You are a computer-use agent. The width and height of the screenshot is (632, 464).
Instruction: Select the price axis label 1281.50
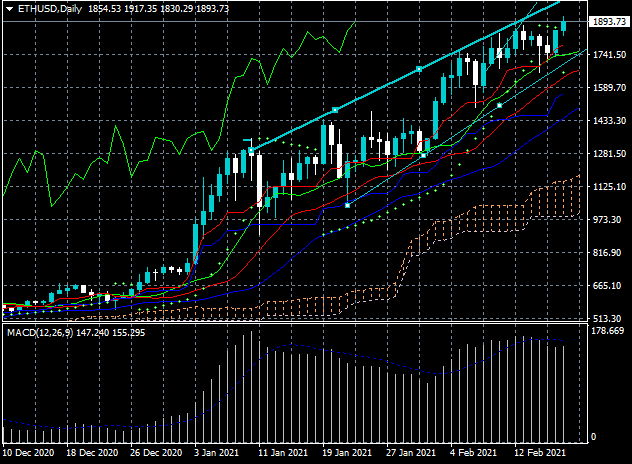click(x=609, y=154)
